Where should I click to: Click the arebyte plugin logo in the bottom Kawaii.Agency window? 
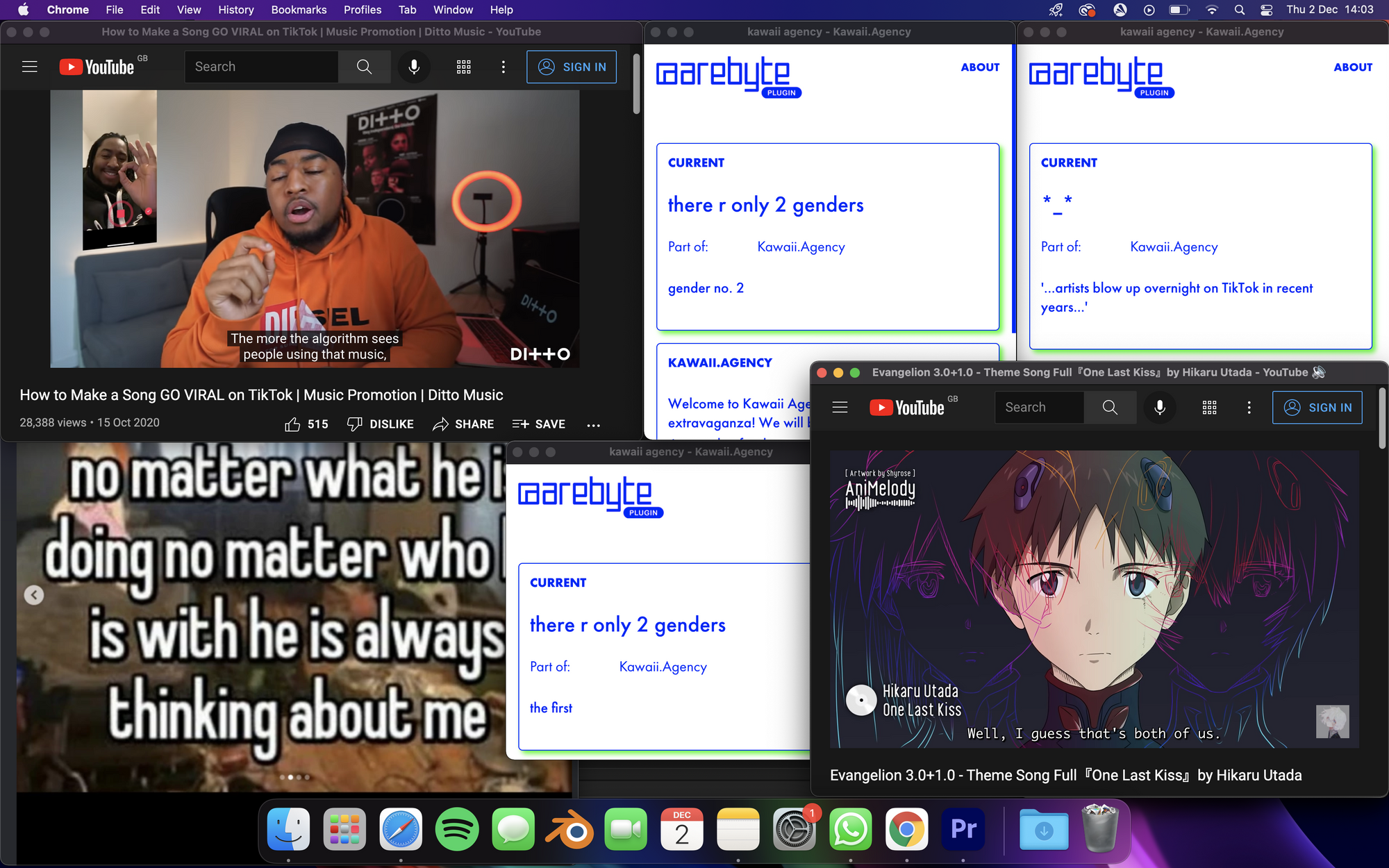pyautogui.click(x=590, y=496)
